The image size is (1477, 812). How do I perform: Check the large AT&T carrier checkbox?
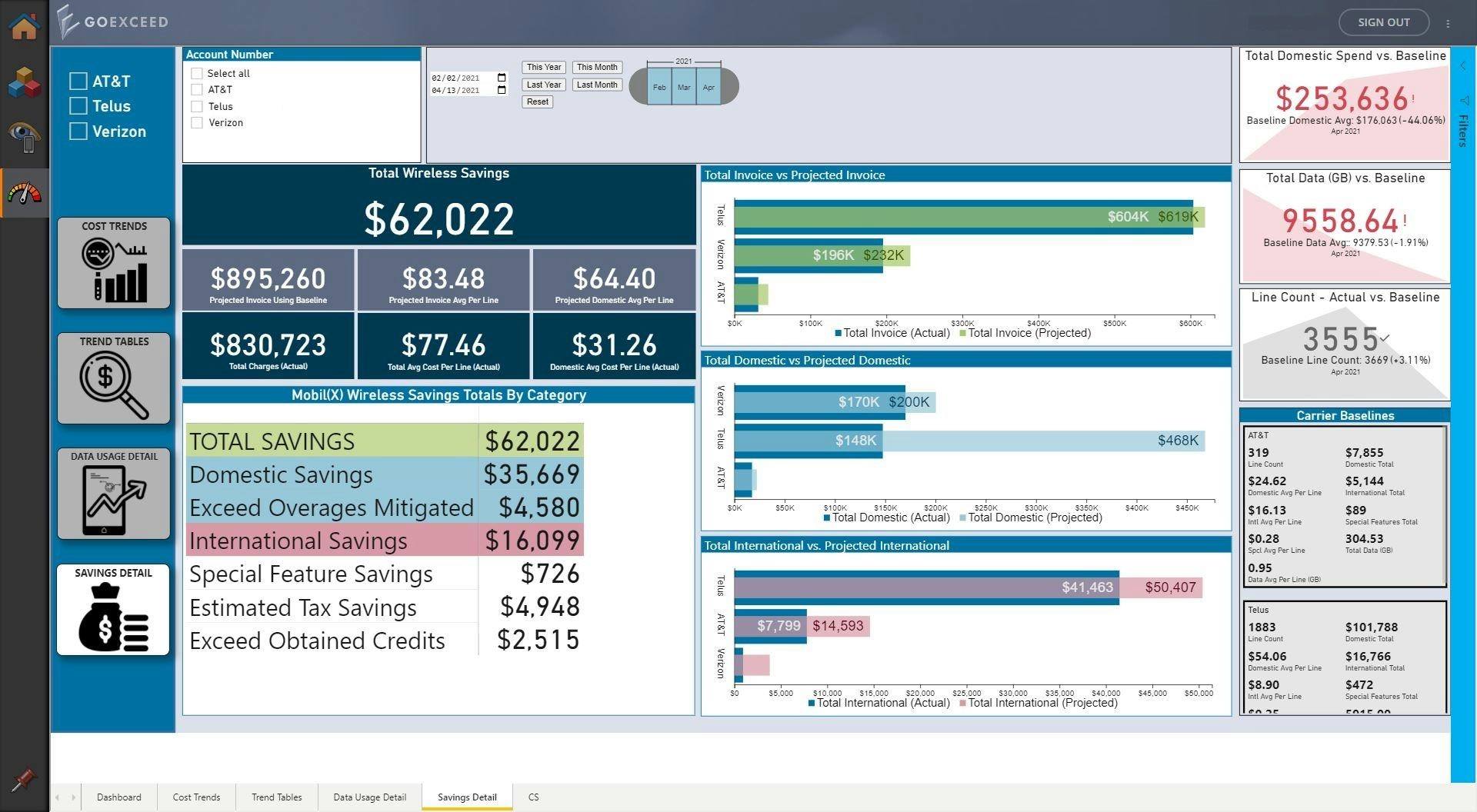pos(78,81)
